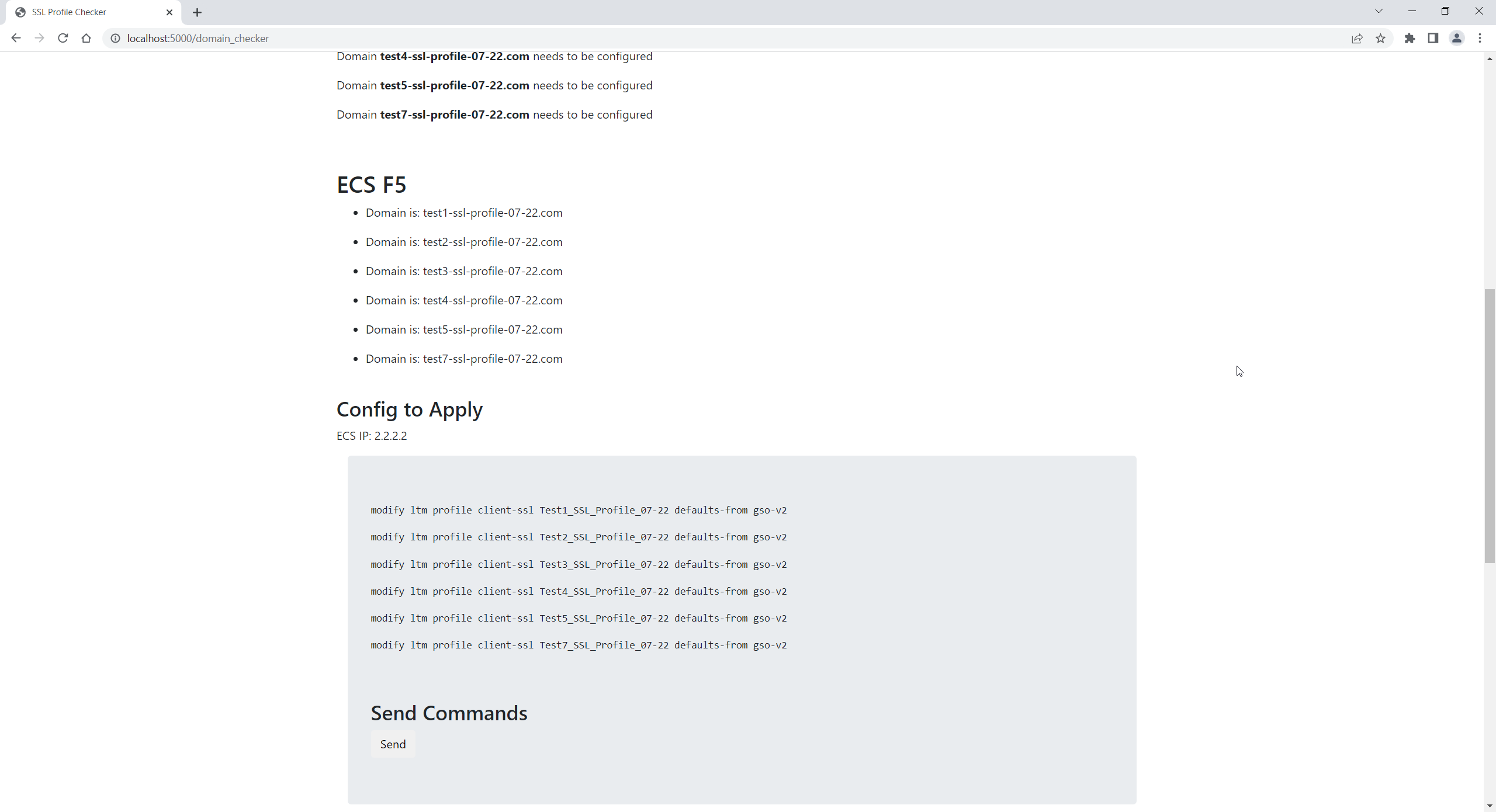Reload the domain checker page
This screenshot has height=812, width=1496.
coord(63,38)
